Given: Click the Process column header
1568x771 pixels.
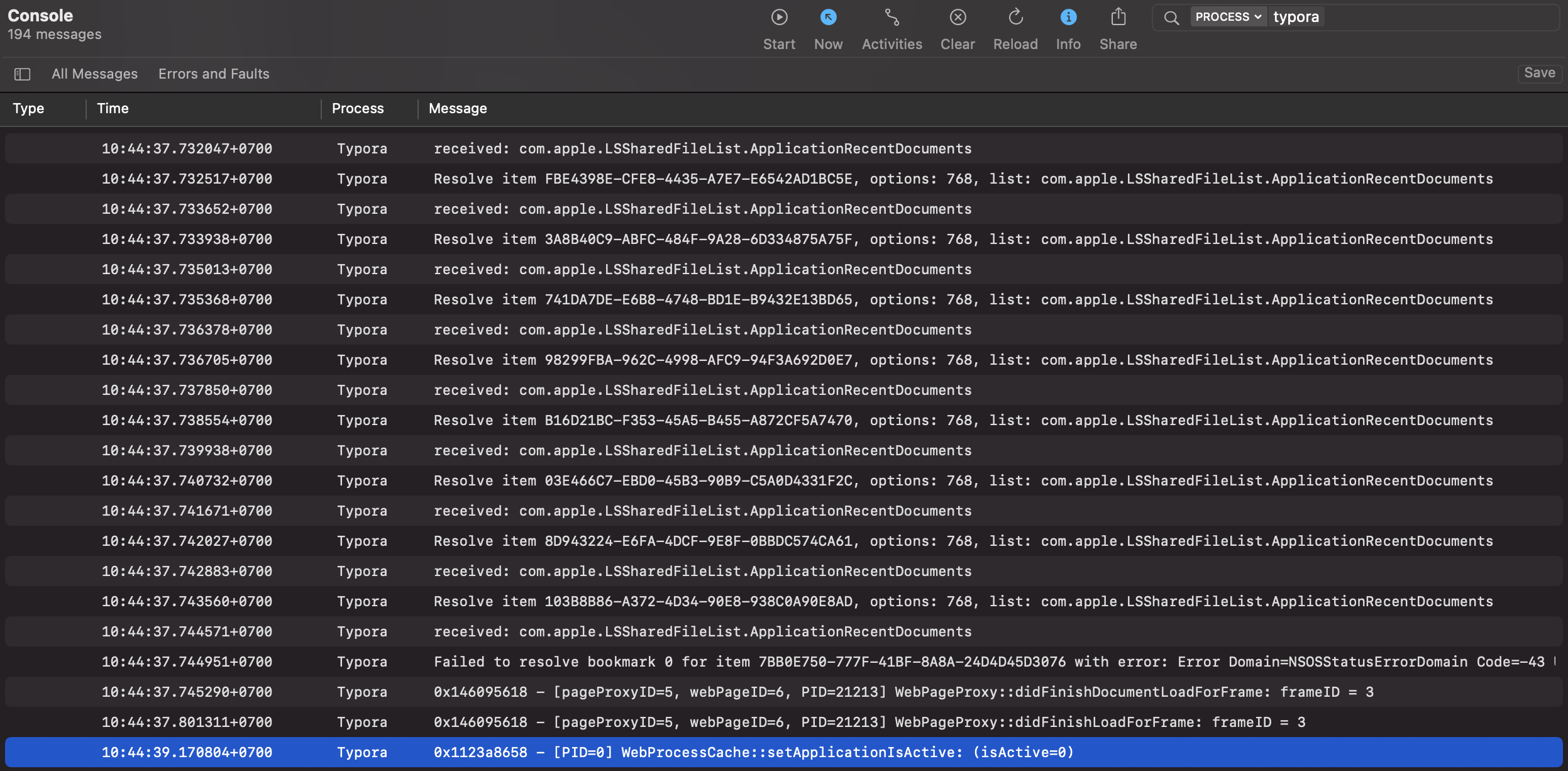Looking at the screenshot, I should (358, 108).
